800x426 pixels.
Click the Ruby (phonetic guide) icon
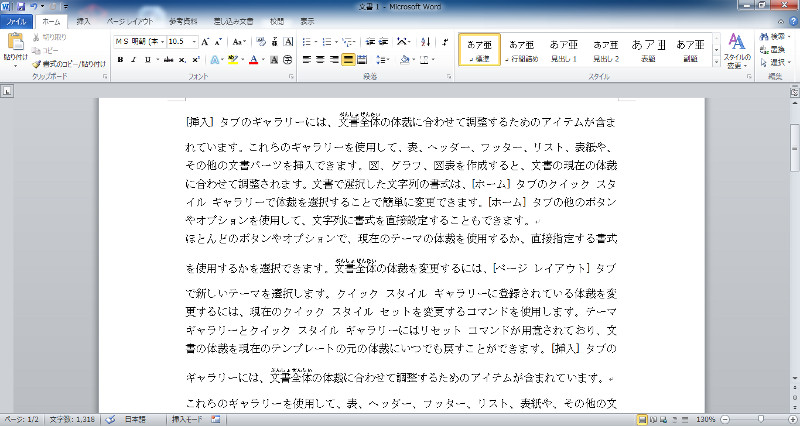275,42
